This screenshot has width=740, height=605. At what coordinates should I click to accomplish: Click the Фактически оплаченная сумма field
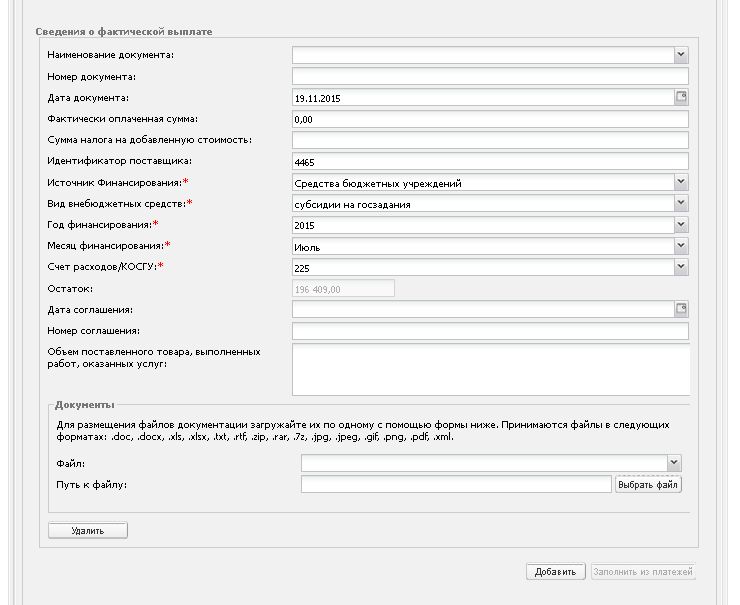point(490,119)
